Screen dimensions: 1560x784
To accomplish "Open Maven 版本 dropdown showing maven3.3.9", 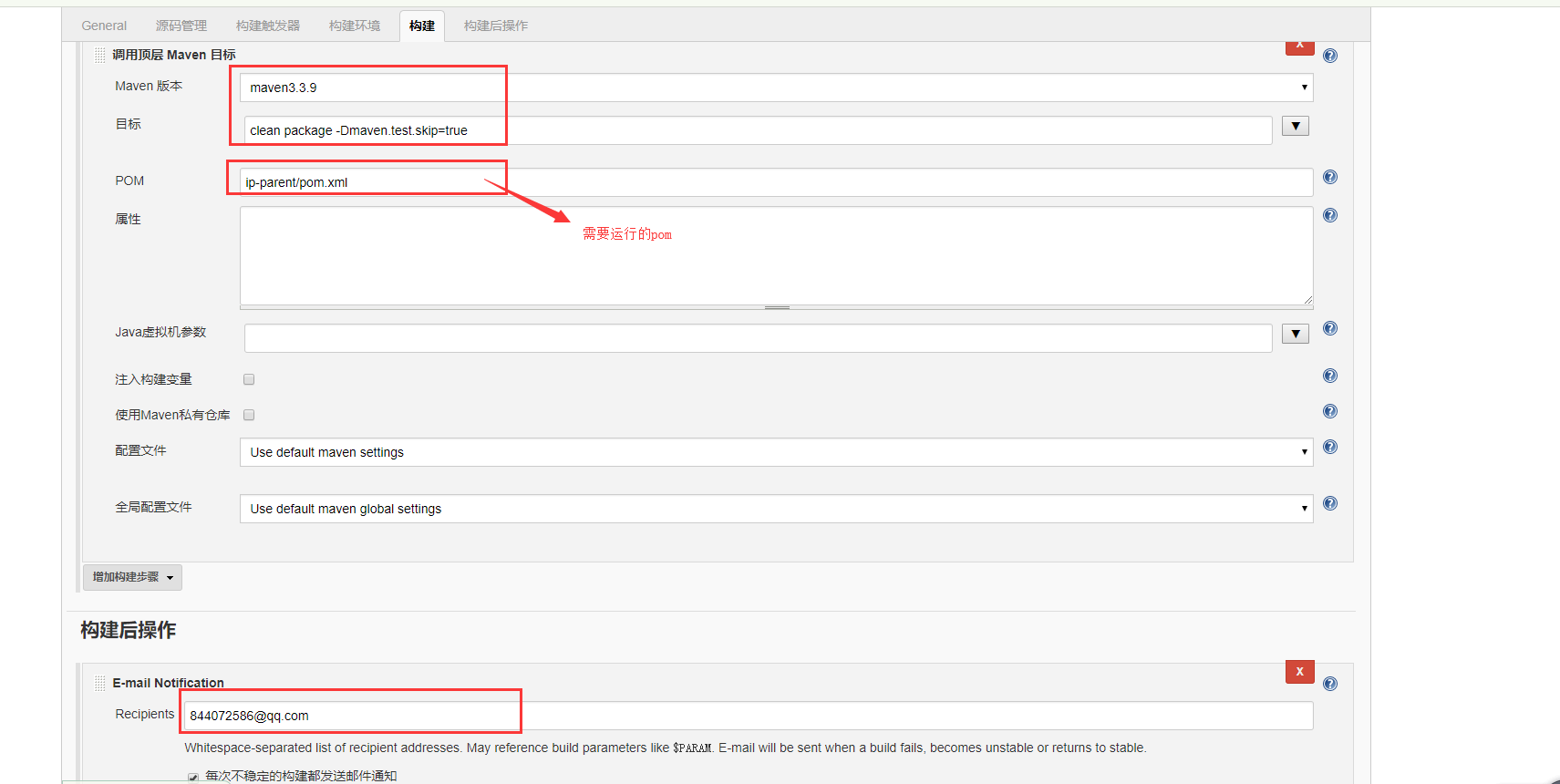I will click(776, 88).
